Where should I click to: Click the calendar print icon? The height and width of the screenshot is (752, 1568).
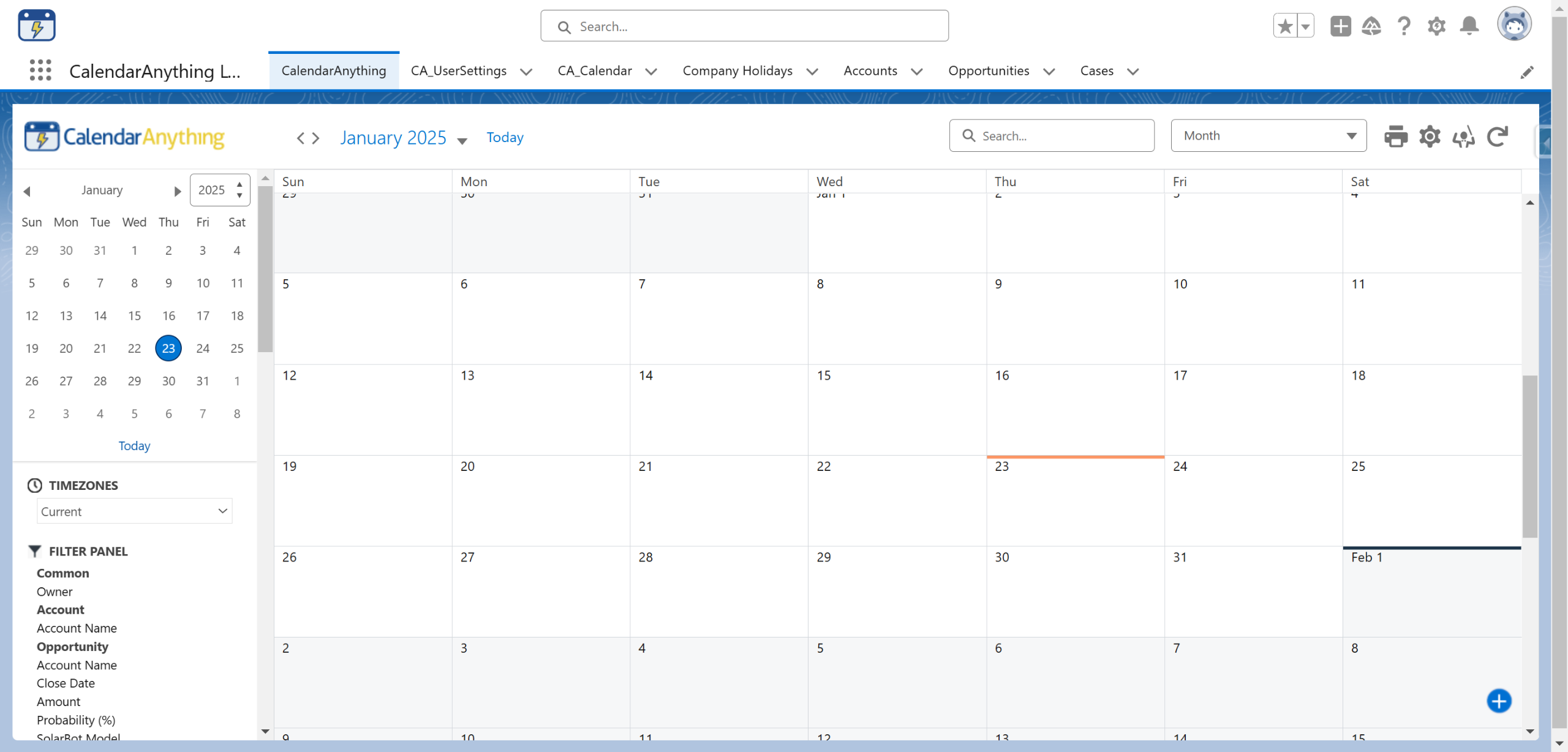click(x=1395, y=136)
